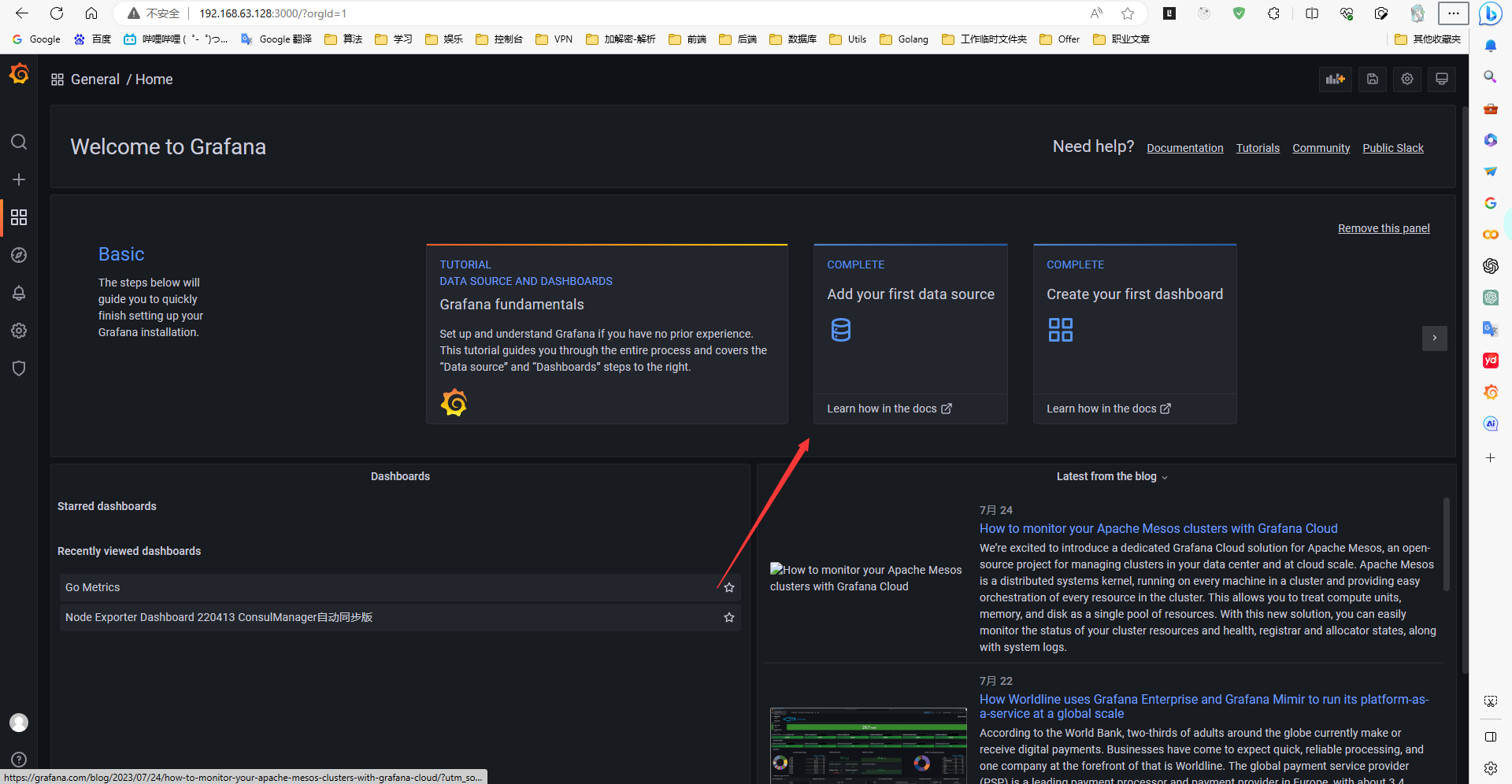Click the user avatar in sidebar
The width and height of the screenshot is (1512, 784).
pos(19,723)
